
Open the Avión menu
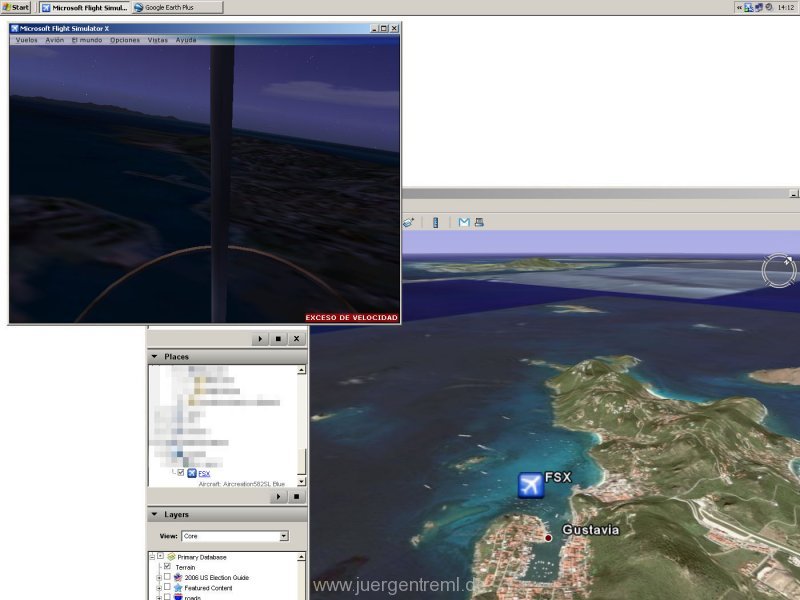55,40
